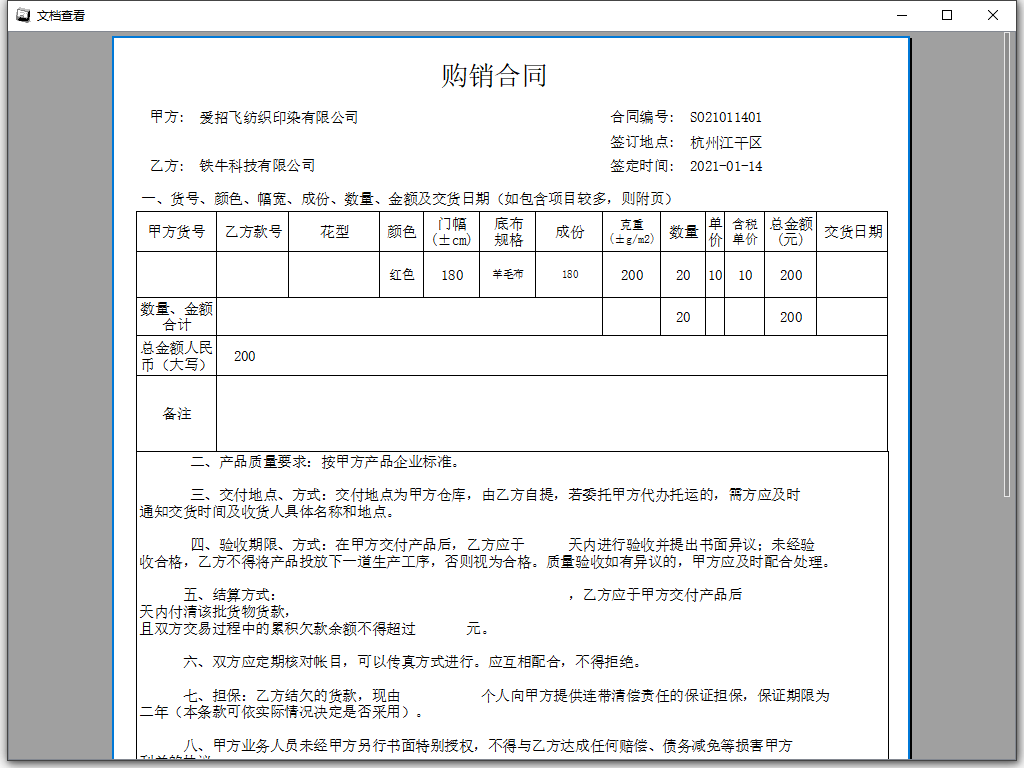Click the 乙方: label
This screenshot has height=768, width=1024.
point(167,166)
